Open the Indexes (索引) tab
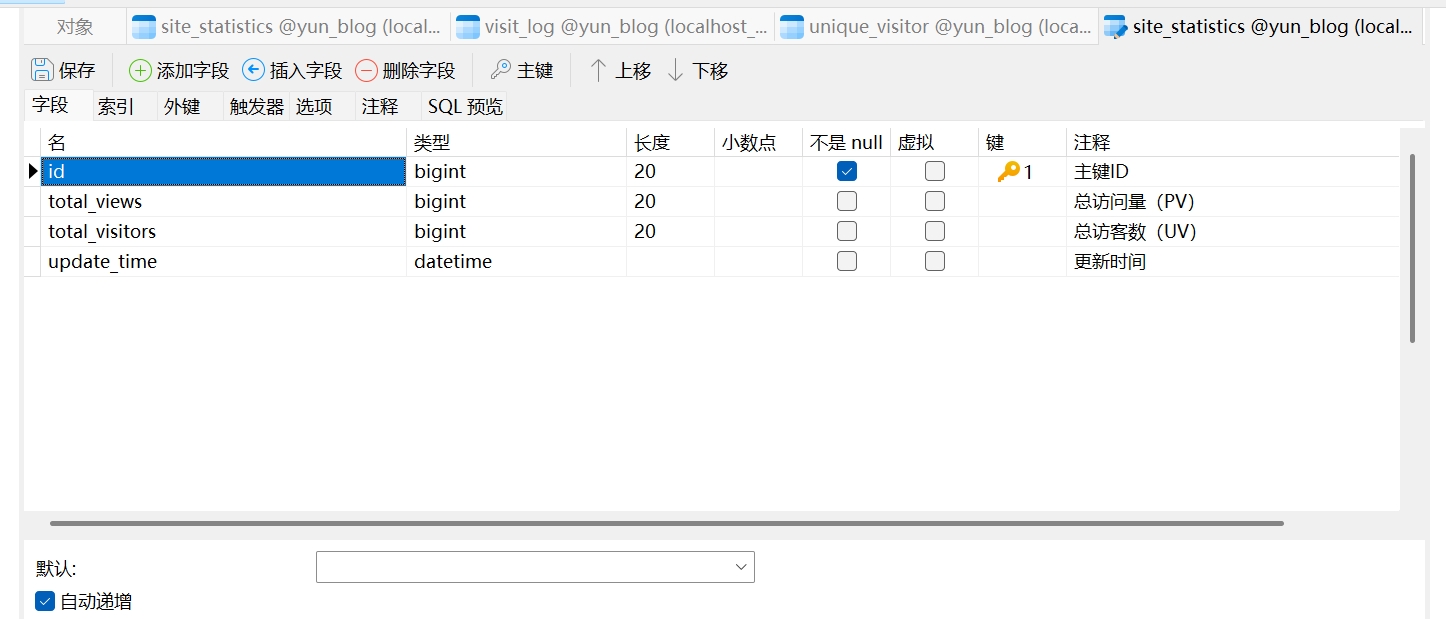 click(116, 107)
